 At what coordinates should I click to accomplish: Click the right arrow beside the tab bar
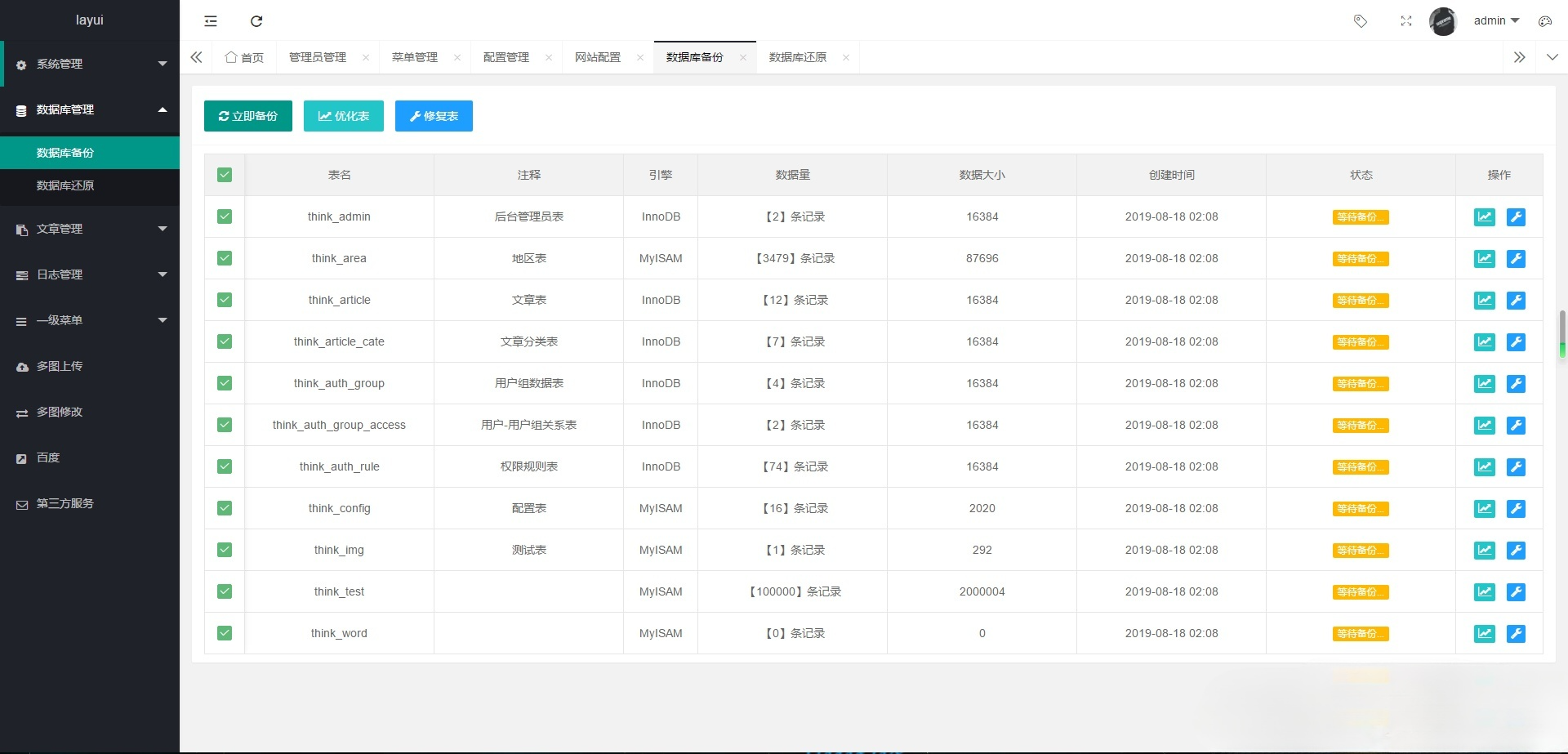pos(1520,57)
